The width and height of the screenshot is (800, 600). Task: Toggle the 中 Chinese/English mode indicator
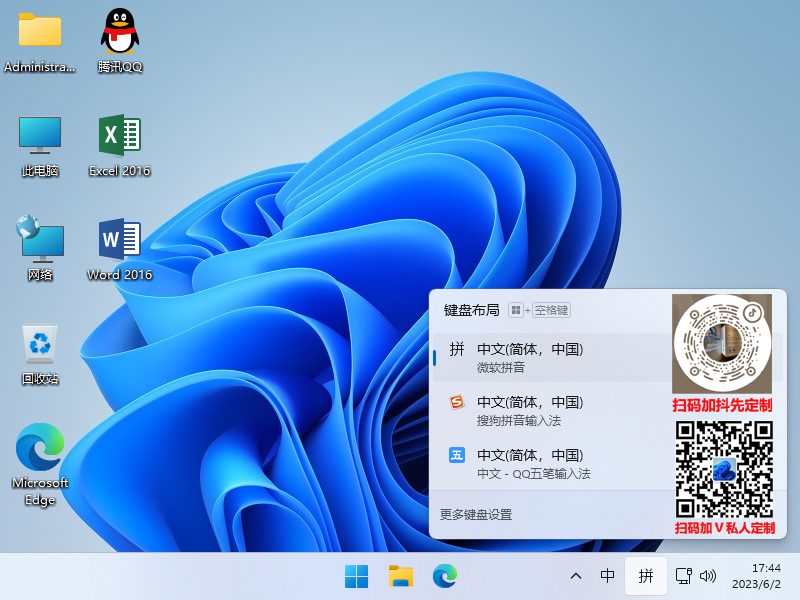[607, 576]
